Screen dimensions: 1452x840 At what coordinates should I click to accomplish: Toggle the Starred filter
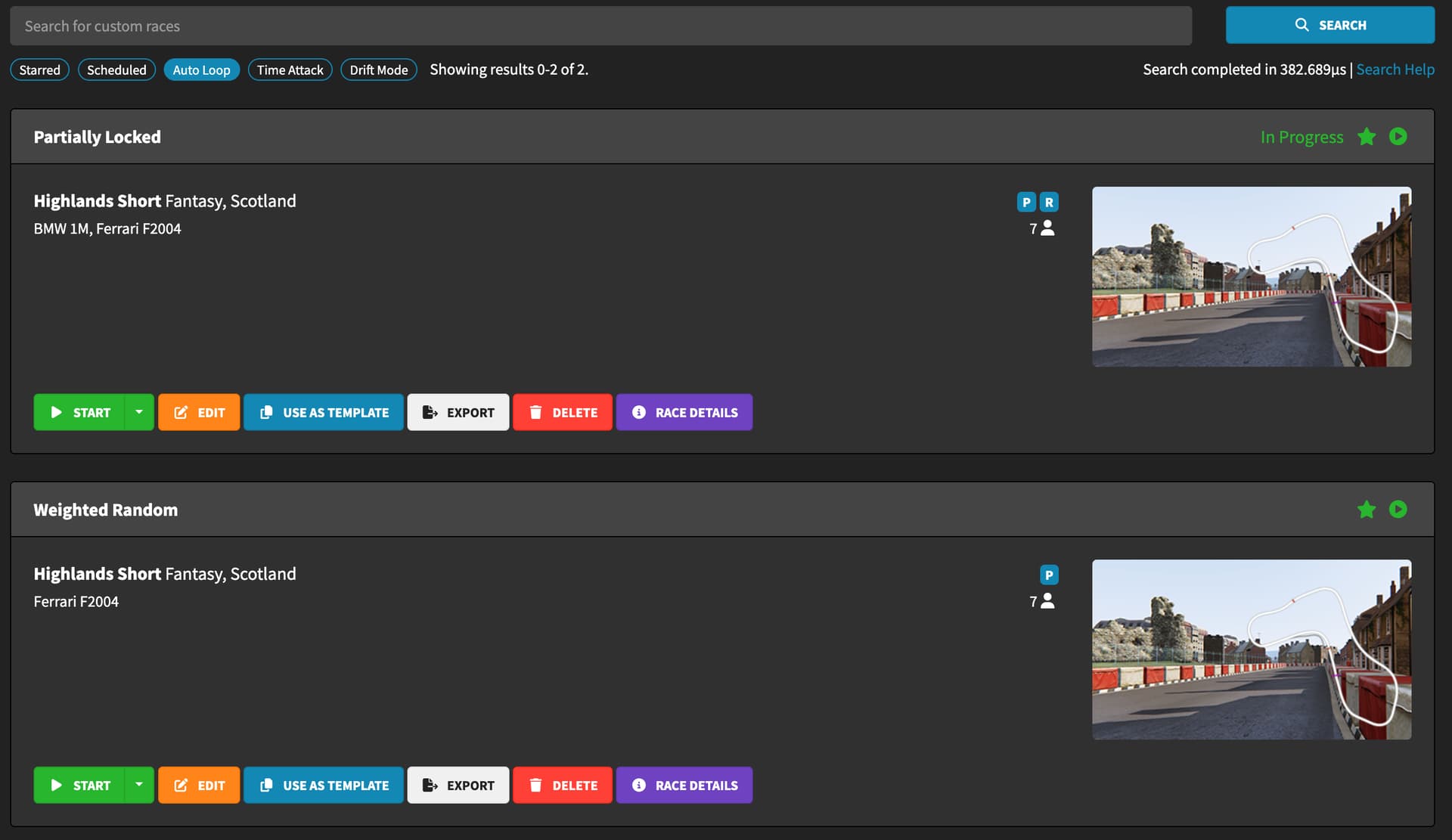39,70
